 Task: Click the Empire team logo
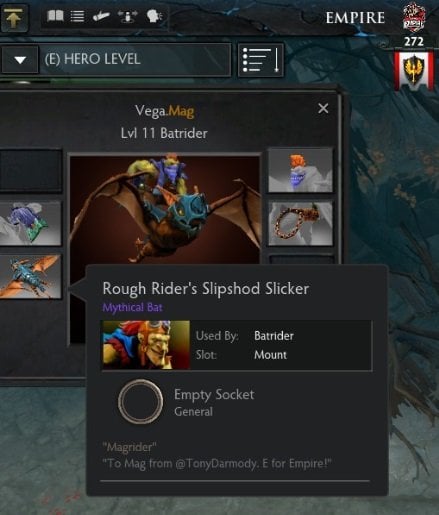(414, 18)
